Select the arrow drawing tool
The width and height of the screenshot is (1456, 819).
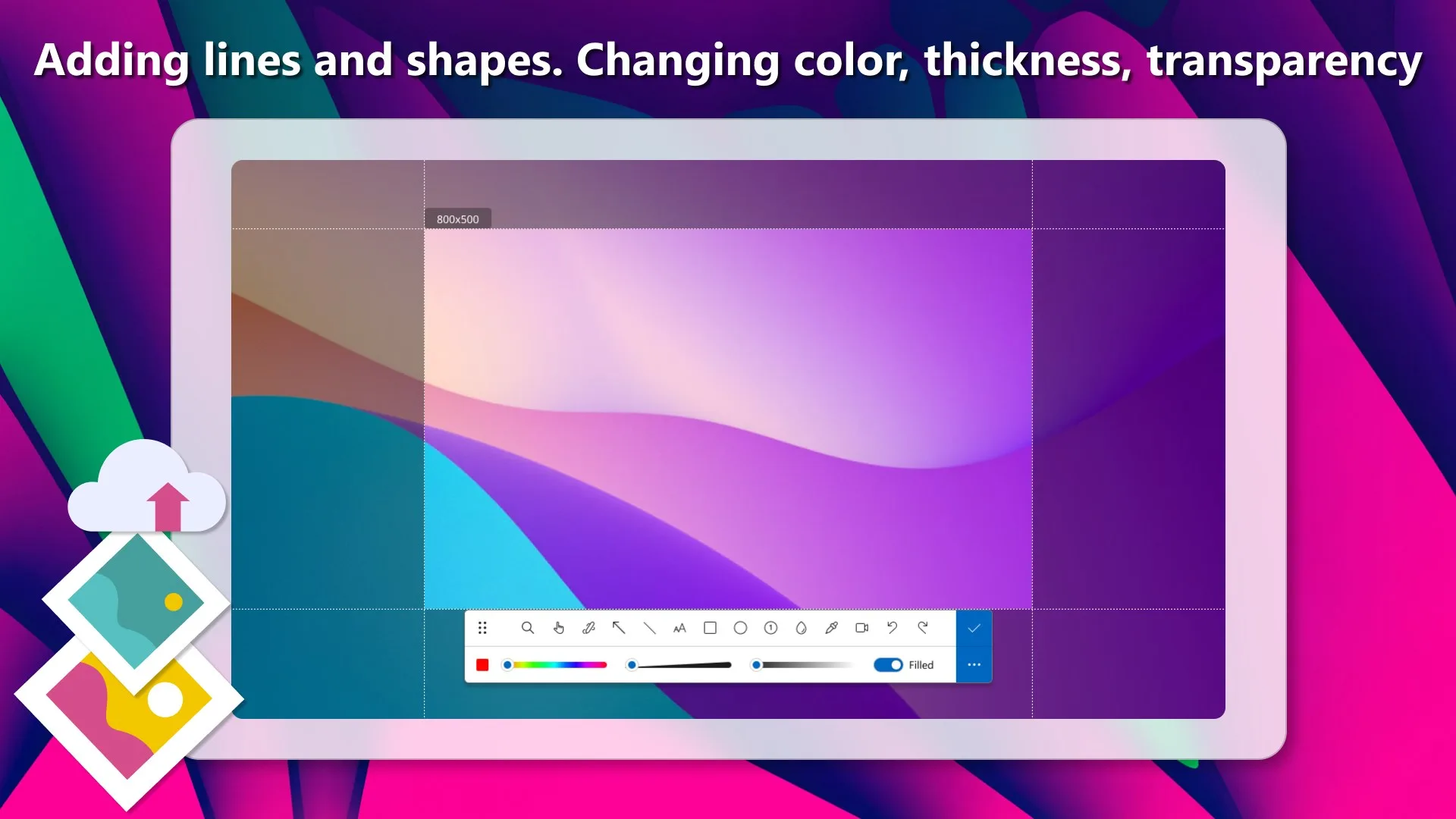619,628
